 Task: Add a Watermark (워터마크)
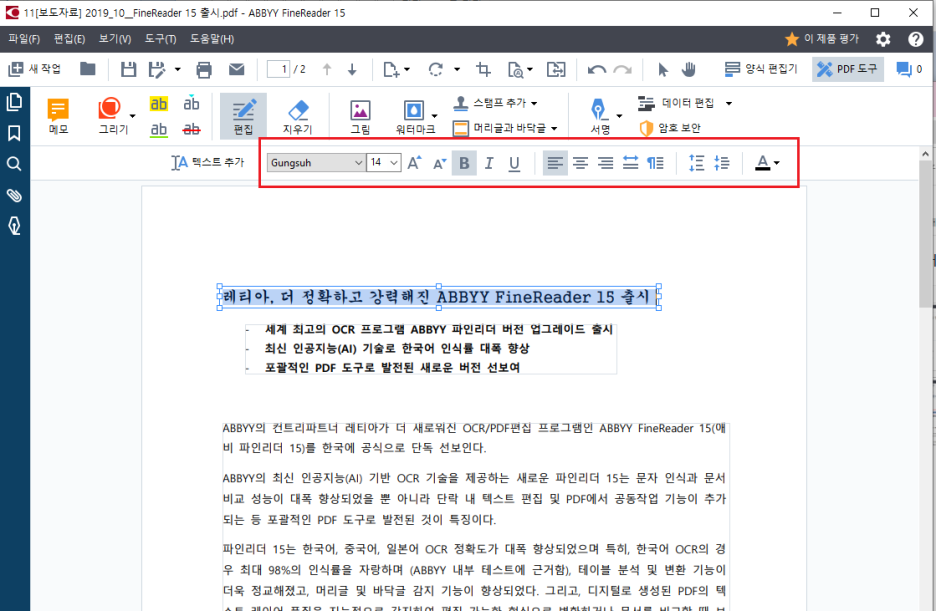click(x=415, y=116)
